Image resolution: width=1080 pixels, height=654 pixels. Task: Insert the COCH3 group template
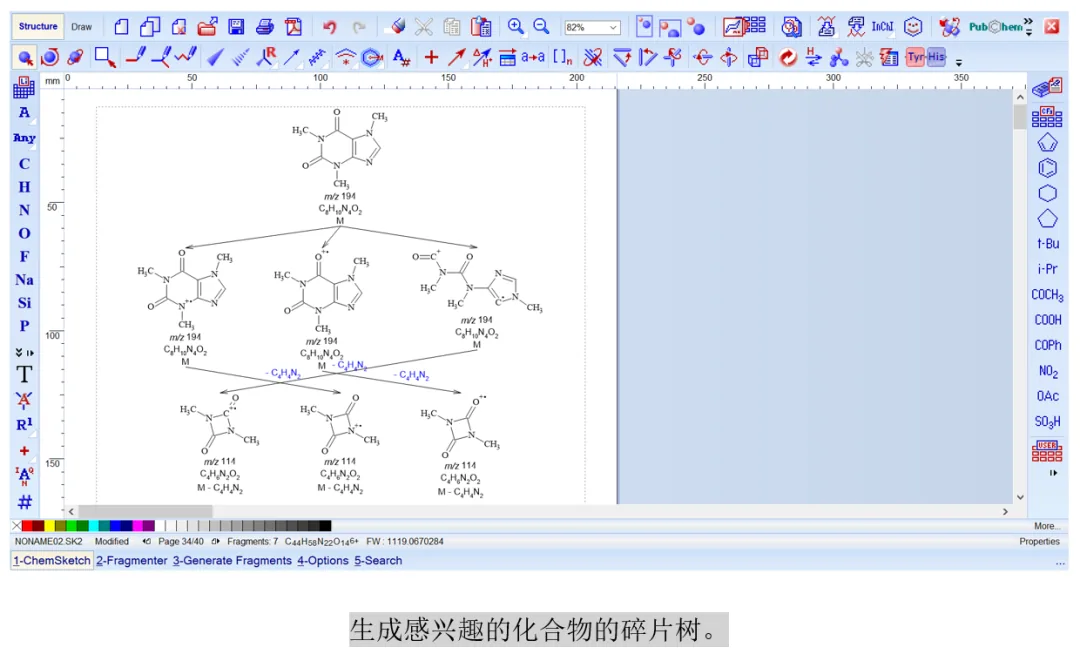[x=1048, y=295]
